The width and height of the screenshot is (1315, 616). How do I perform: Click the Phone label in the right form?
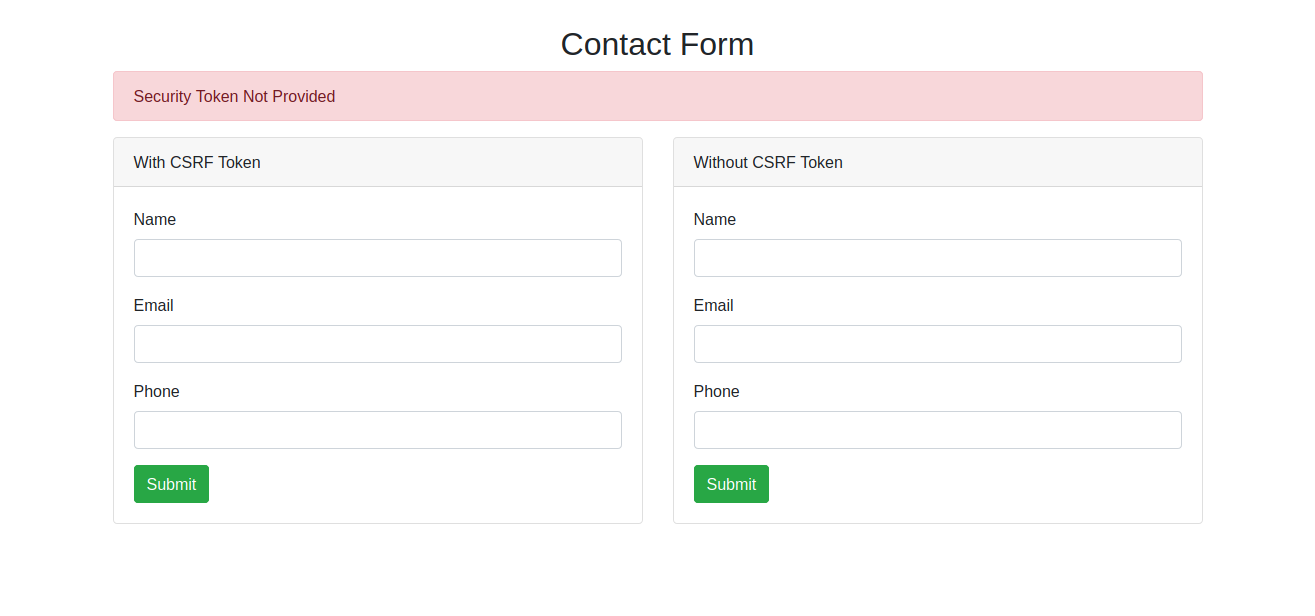click(717, 391)
